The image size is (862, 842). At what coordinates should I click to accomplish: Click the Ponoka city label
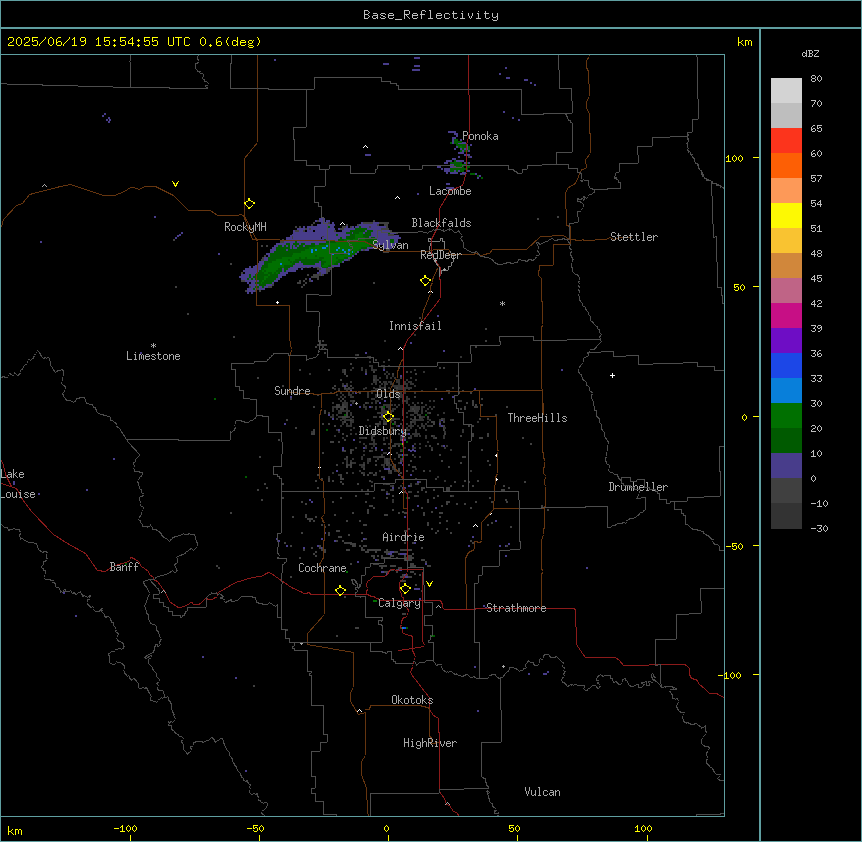pyautogui.click(x=480, y=136)
